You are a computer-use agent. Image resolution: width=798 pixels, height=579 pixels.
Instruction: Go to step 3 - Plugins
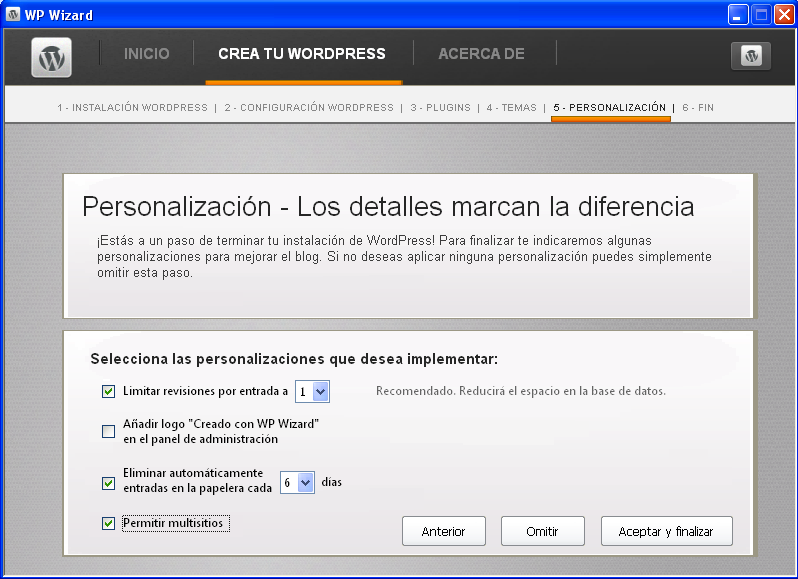[440, 107]
